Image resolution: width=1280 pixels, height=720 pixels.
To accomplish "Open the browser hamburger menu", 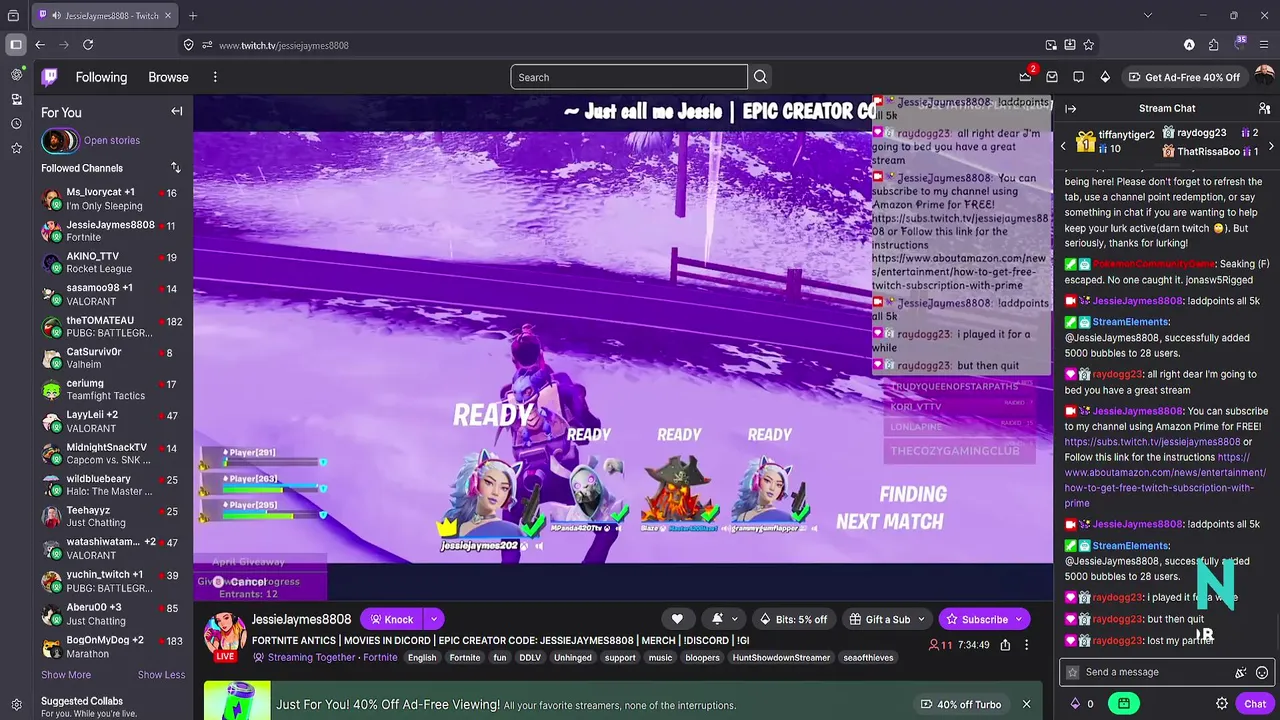I will click(1264, 45).
